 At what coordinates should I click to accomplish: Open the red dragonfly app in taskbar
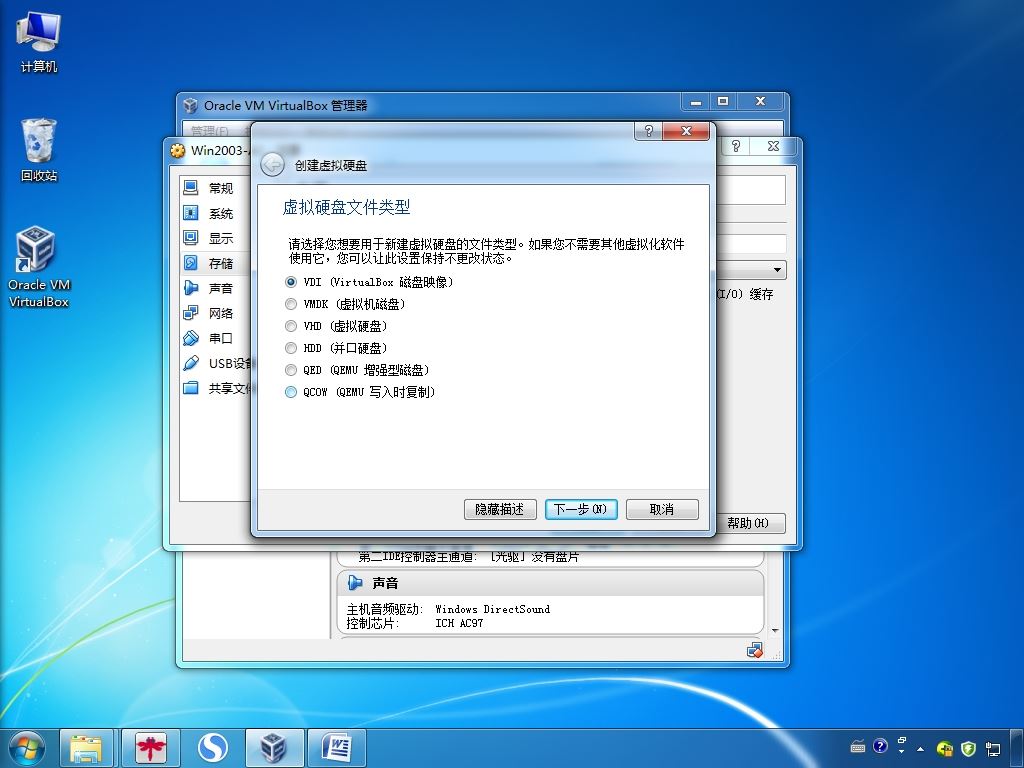tap(151, 748)
